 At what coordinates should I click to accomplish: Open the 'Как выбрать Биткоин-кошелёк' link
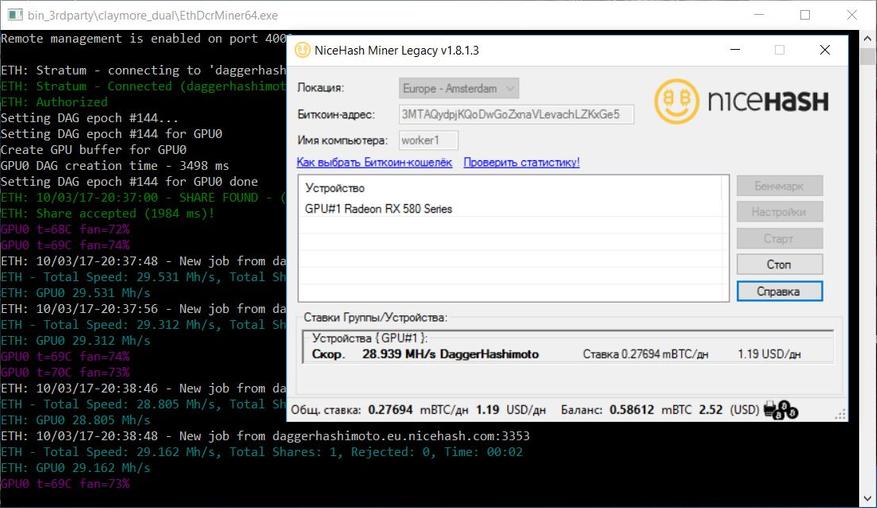click(x=374, y=162)
